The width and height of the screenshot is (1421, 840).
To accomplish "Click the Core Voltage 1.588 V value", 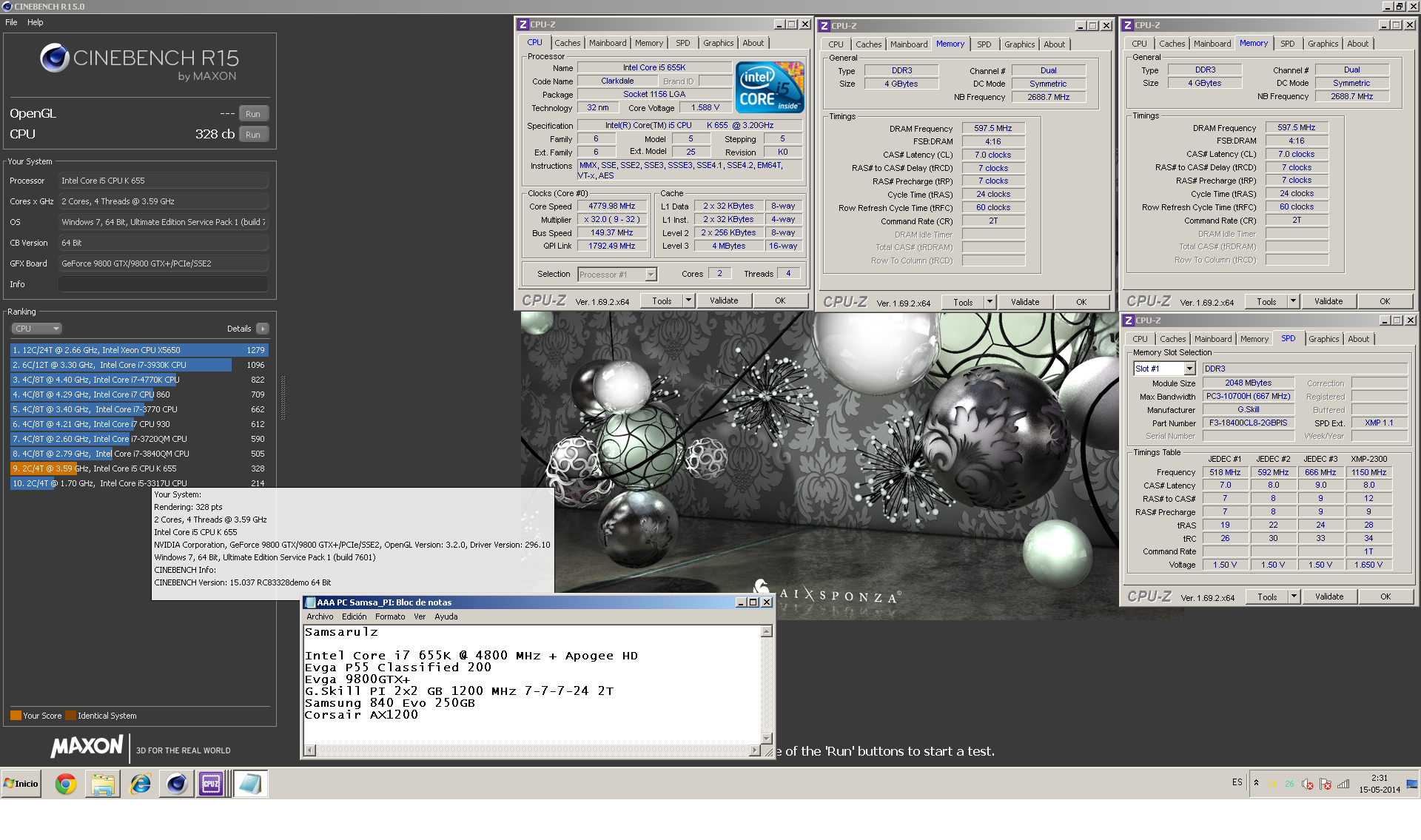I will [x=705, y=108].
